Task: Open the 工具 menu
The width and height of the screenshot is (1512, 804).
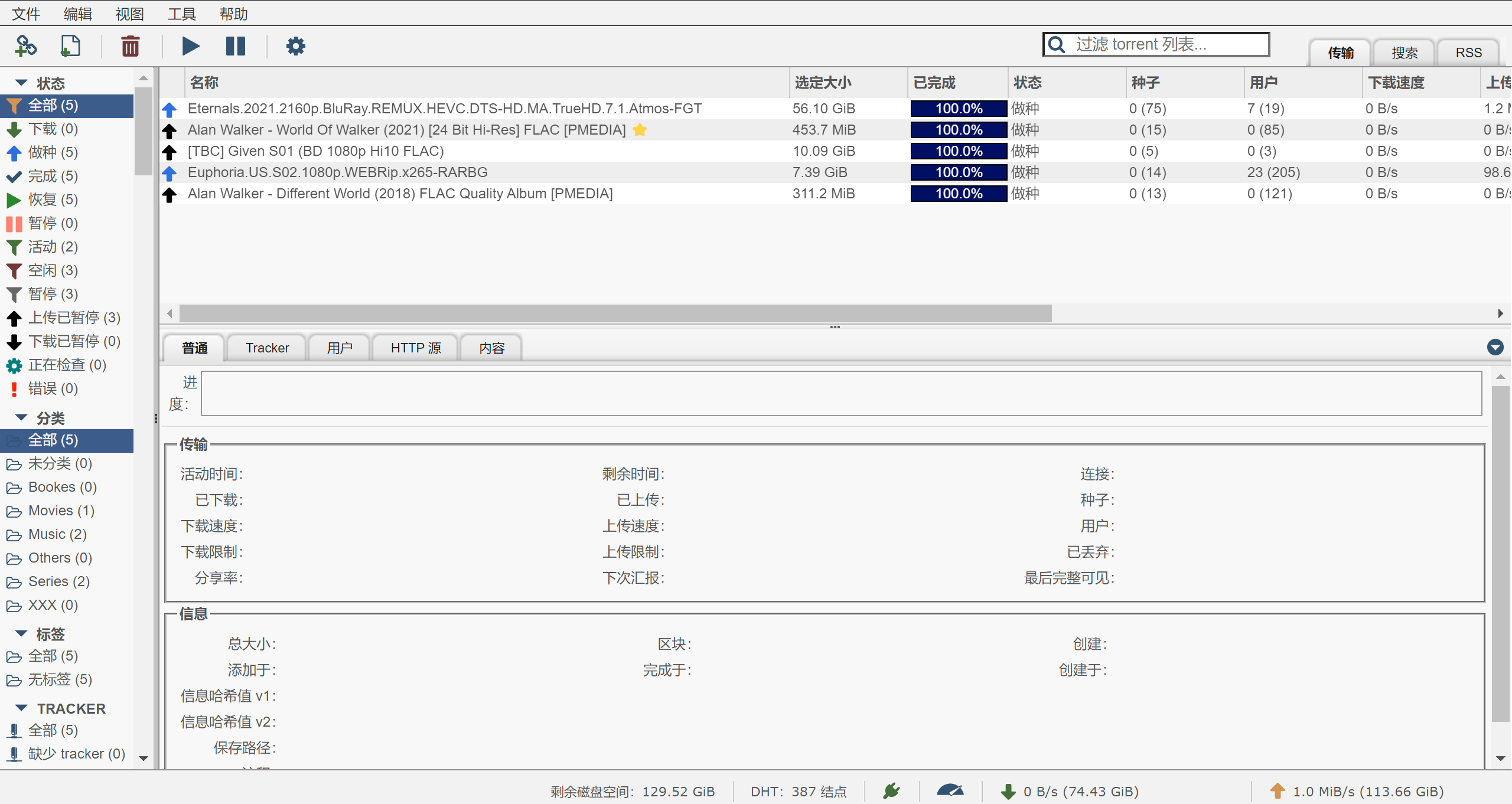Action: coord(181,14)
